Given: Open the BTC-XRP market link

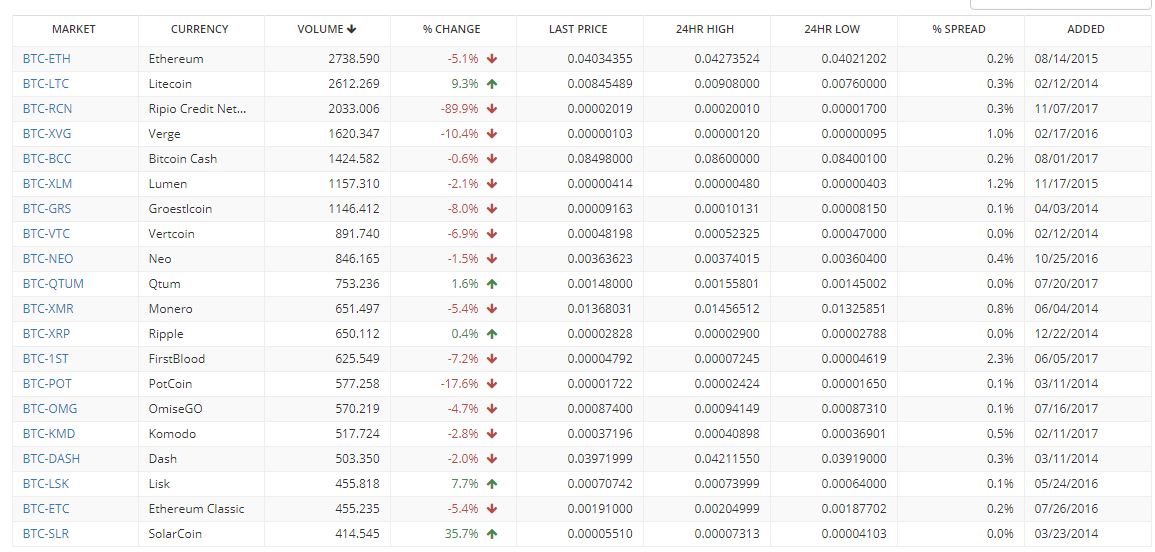Looking at the screenshot, I should click(x=46, y=334).
